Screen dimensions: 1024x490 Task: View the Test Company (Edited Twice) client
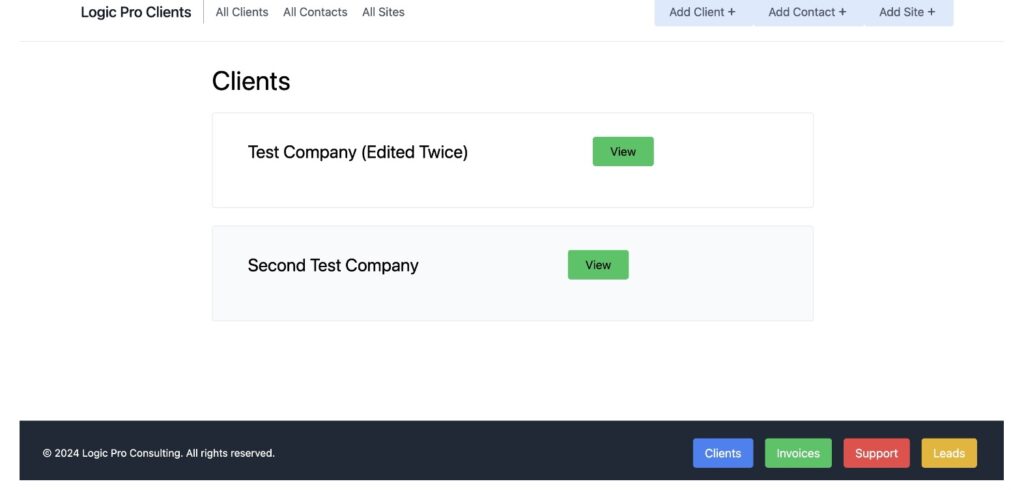623,152
